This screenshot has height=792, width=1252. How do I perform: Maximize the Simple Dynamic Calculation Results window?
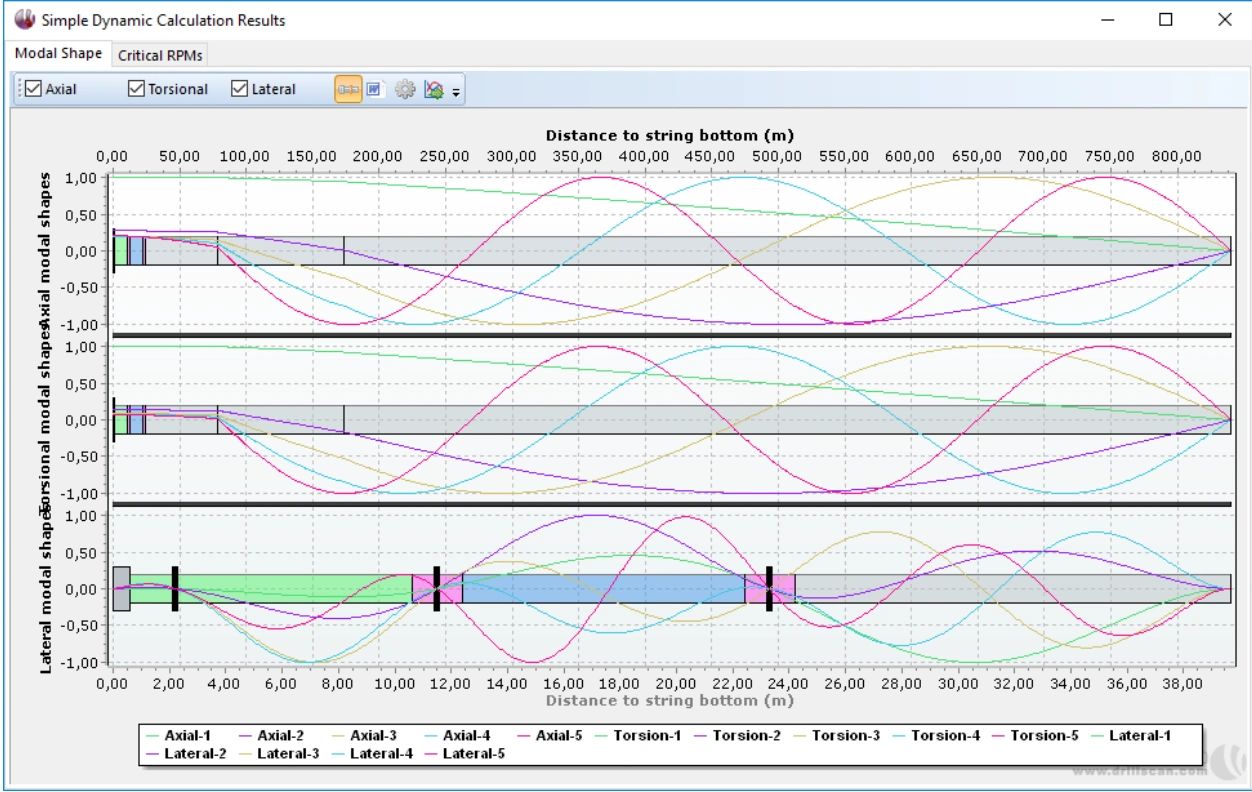click(1165, 20)
